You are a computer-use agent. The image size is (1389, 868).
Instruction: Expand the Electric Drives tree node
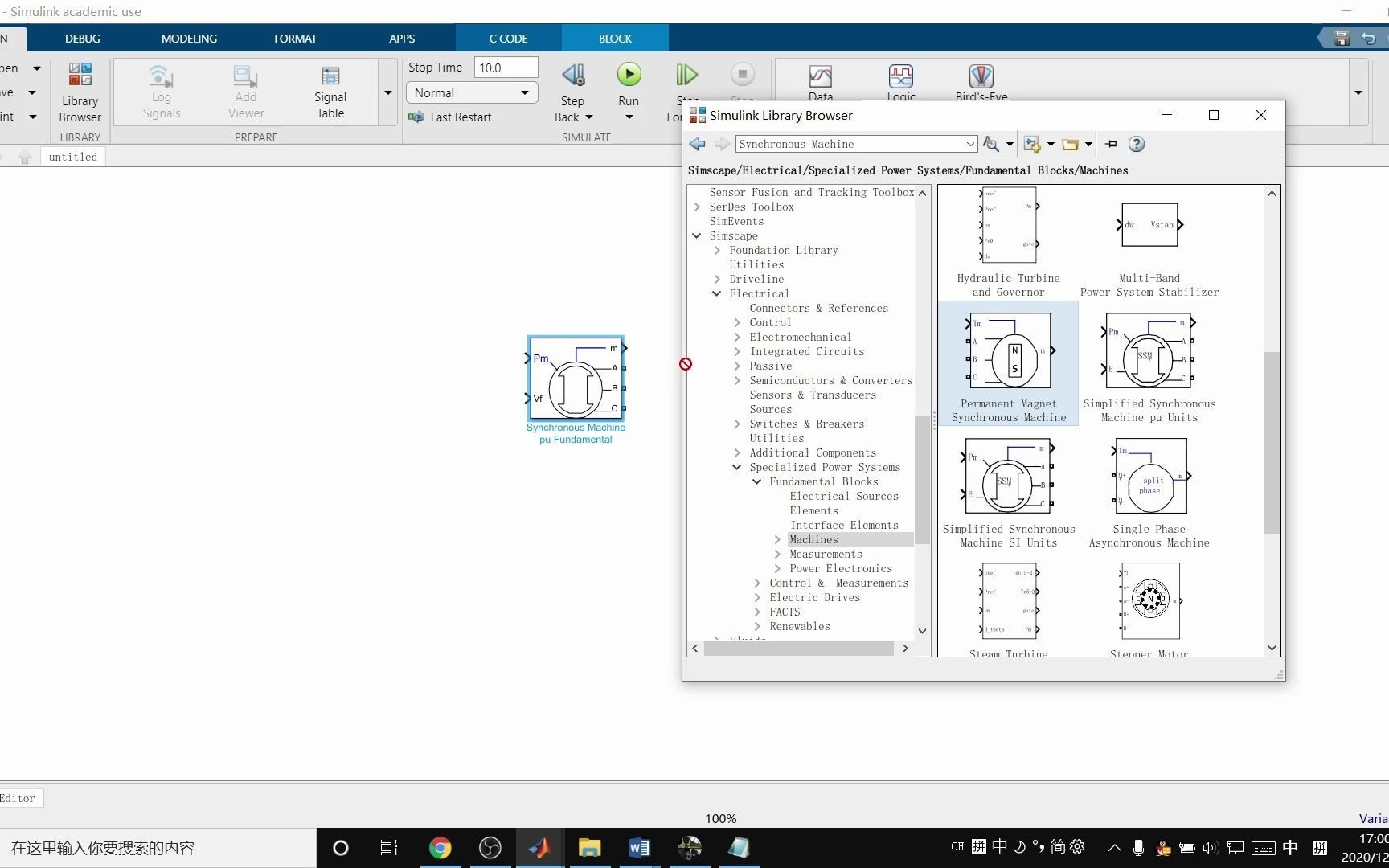[x=757, y=597]
